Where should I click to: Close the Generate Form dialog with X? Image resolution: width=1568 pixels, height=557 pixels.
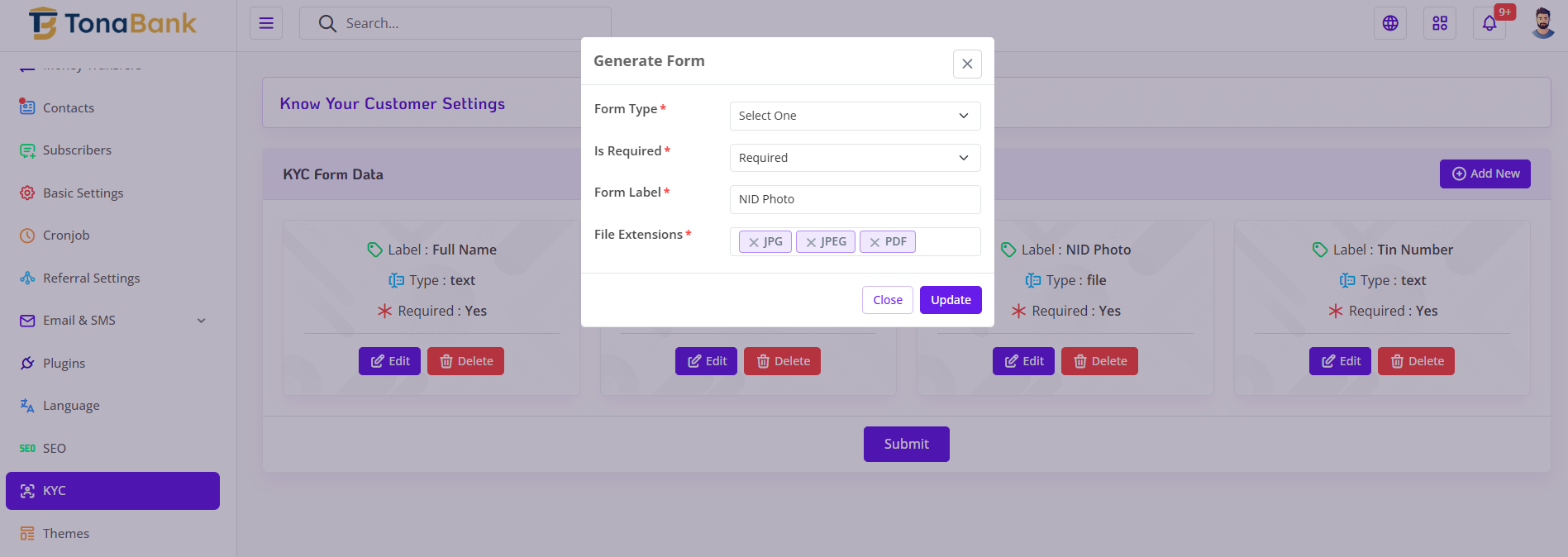point(967,64)
